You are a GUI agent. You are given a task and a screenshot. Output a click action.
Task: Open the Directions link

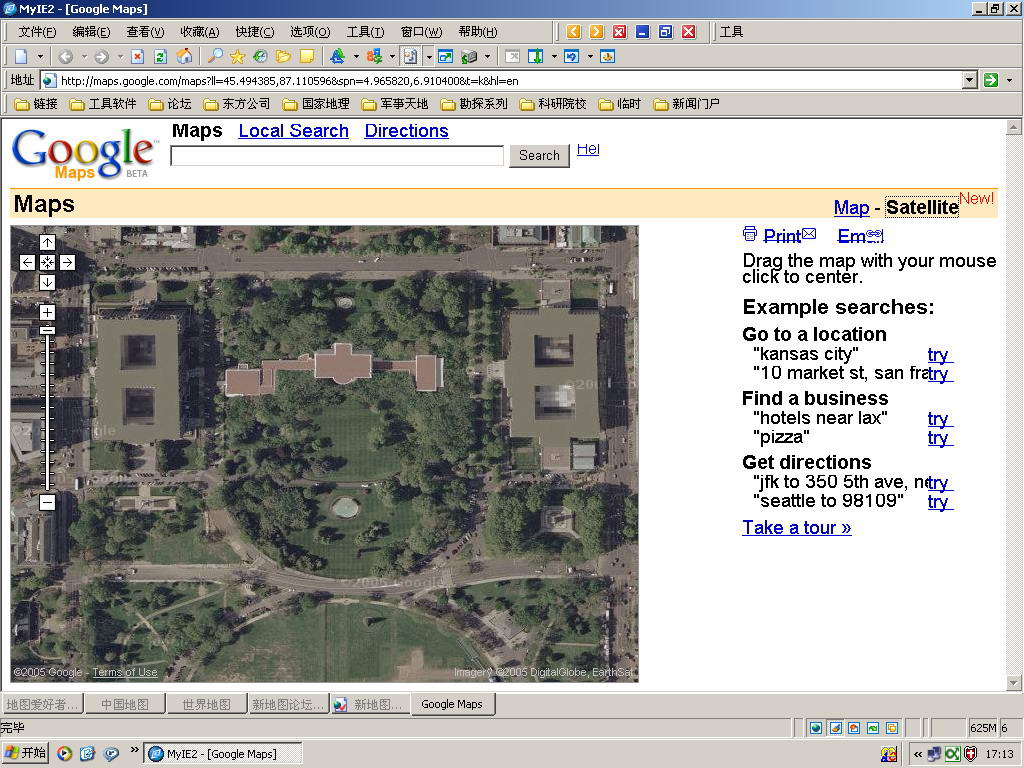tap(406, 130)
